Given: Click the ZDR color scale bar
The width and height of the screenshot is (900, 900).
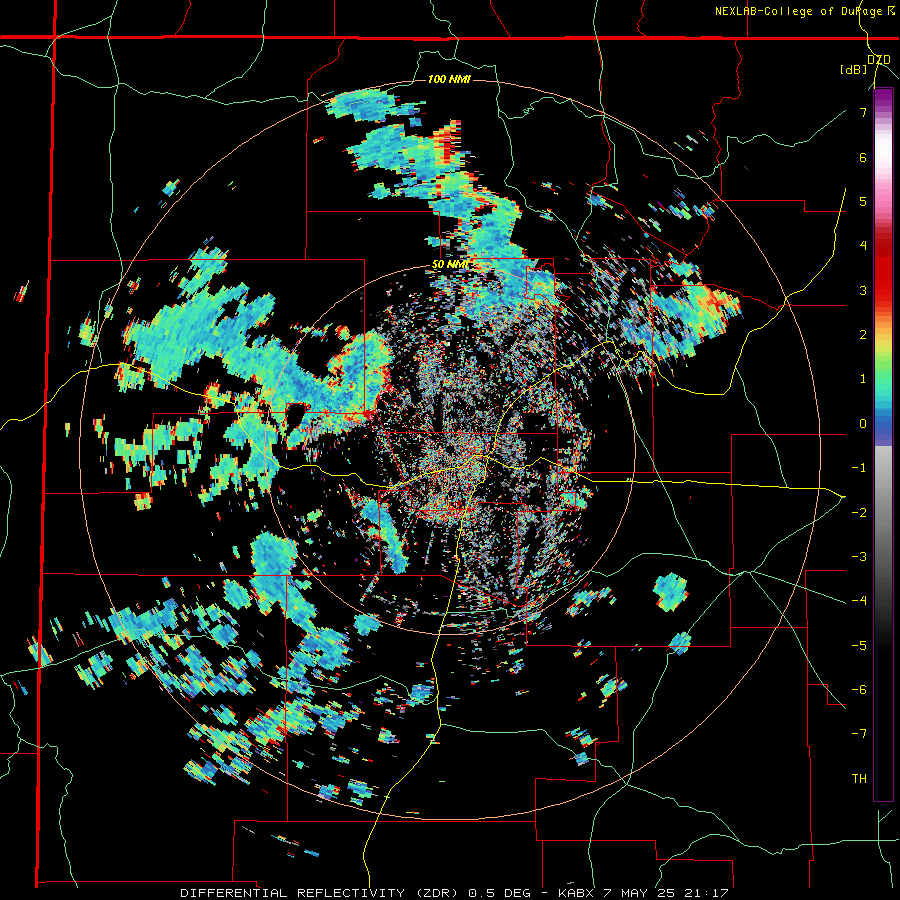Looking at the screenshot, I should [x=883, y=444].
